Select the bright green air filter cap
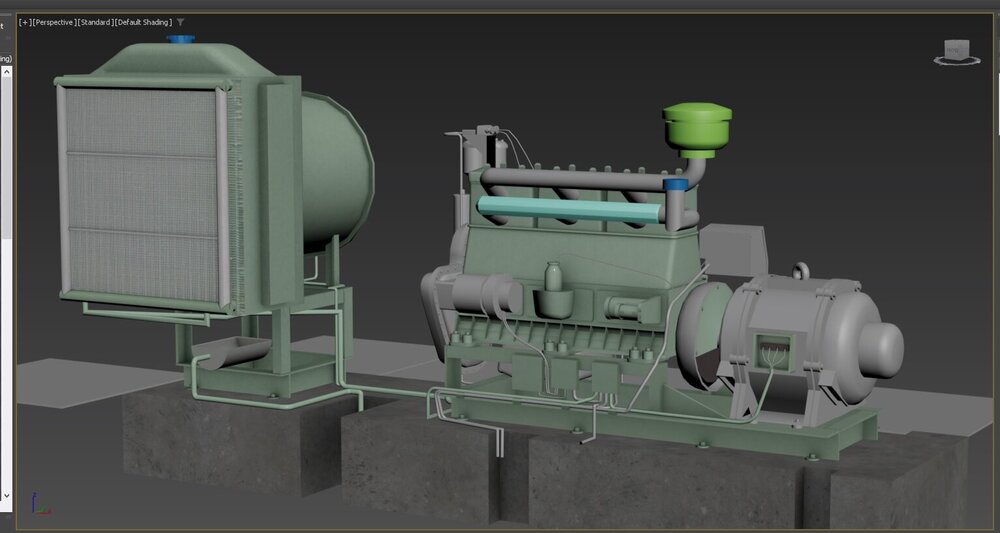 point(697,128)
